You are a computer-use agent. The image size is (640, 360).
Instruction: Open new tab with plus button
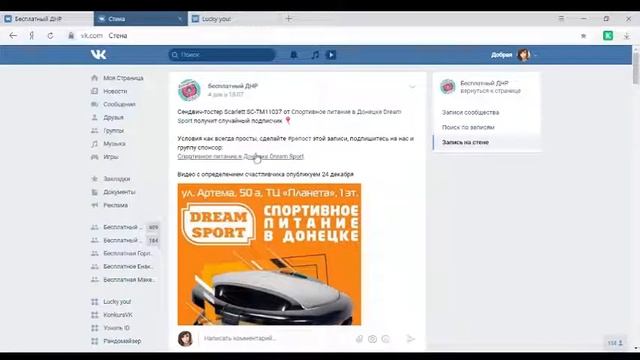(289, 19)
